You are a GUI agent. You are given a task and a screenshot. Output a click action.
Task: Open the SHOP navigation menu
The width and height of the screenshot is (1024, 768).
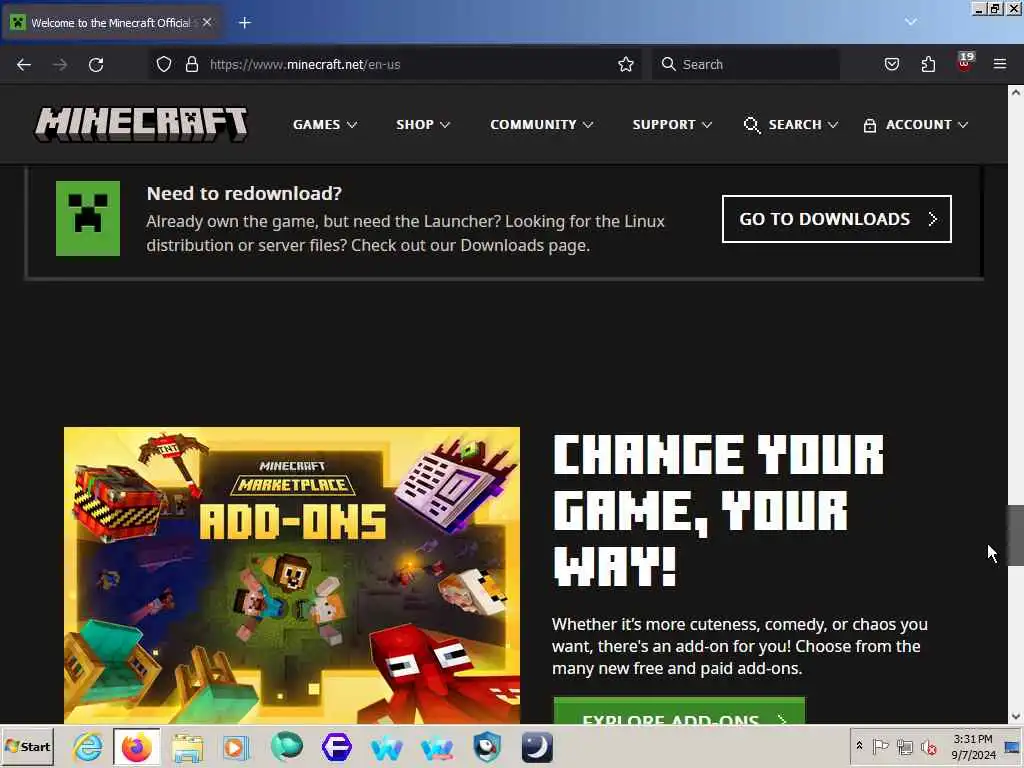click(x=423, y=125)
